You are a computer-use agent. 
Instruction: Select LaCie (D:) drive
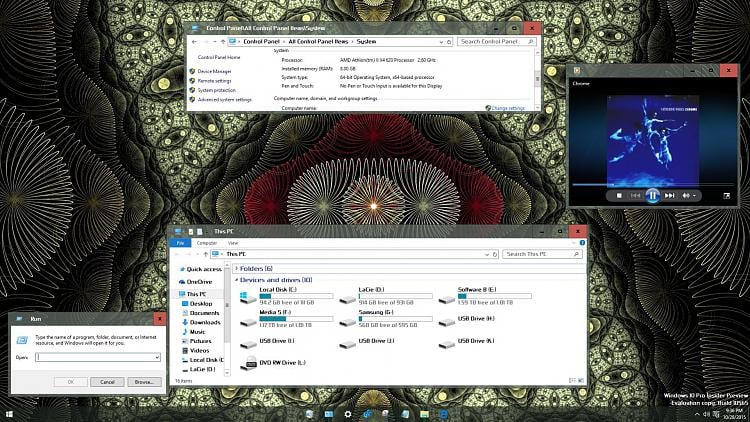pos(386,296)
